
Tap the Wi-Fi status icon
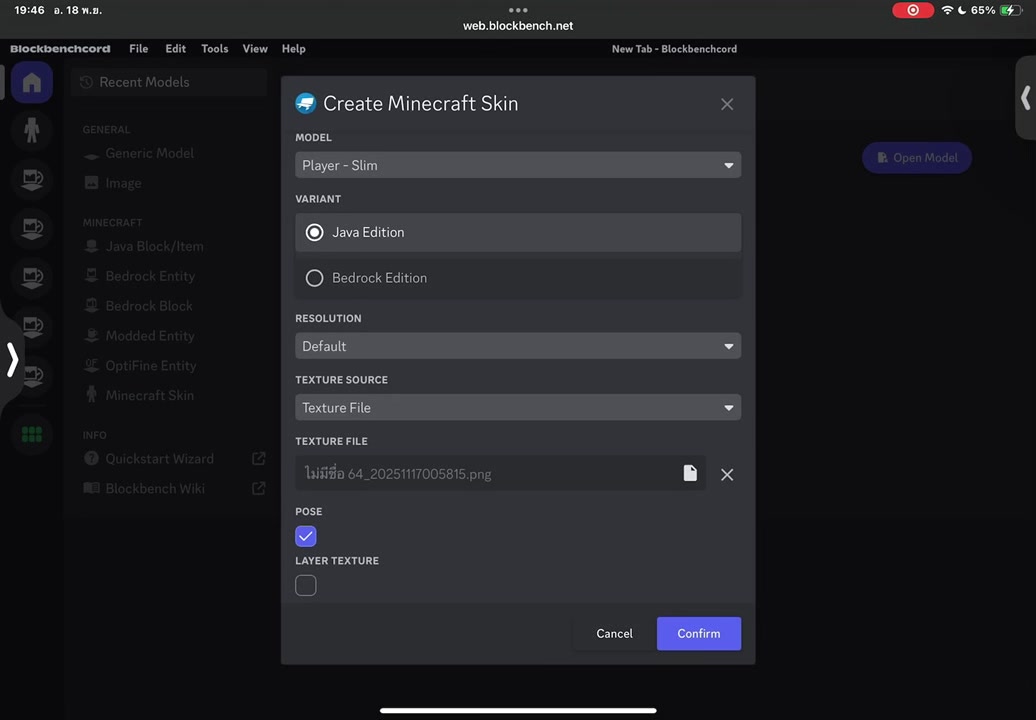[x=947, y=10]
